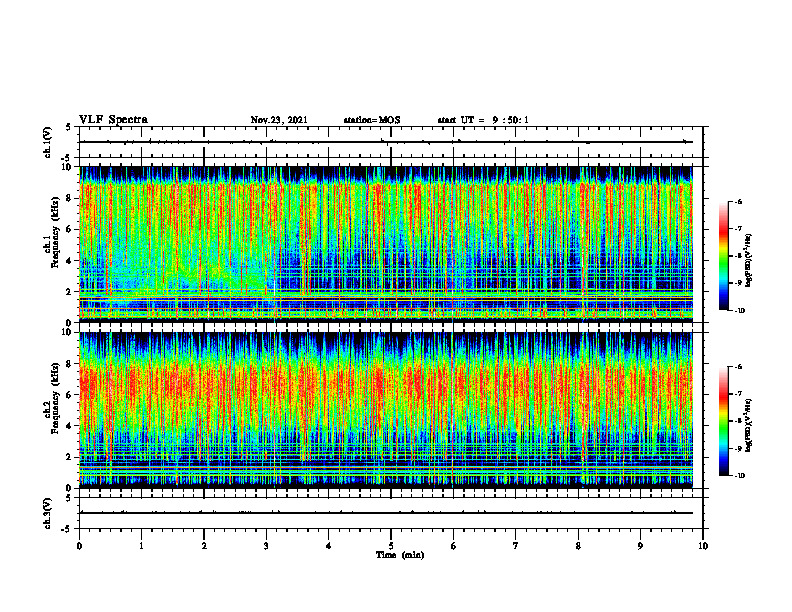Click inside the ch.1 spectrogram panel
792x612 pixels.
(386, 244)
